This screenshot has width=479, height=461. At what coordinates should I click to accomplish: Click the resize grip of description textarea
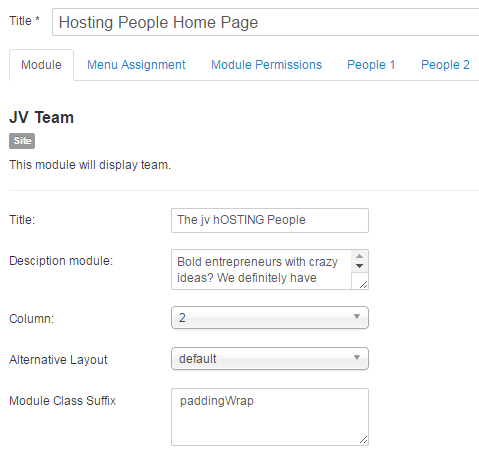pyautogui.click(x=363, y=284)
